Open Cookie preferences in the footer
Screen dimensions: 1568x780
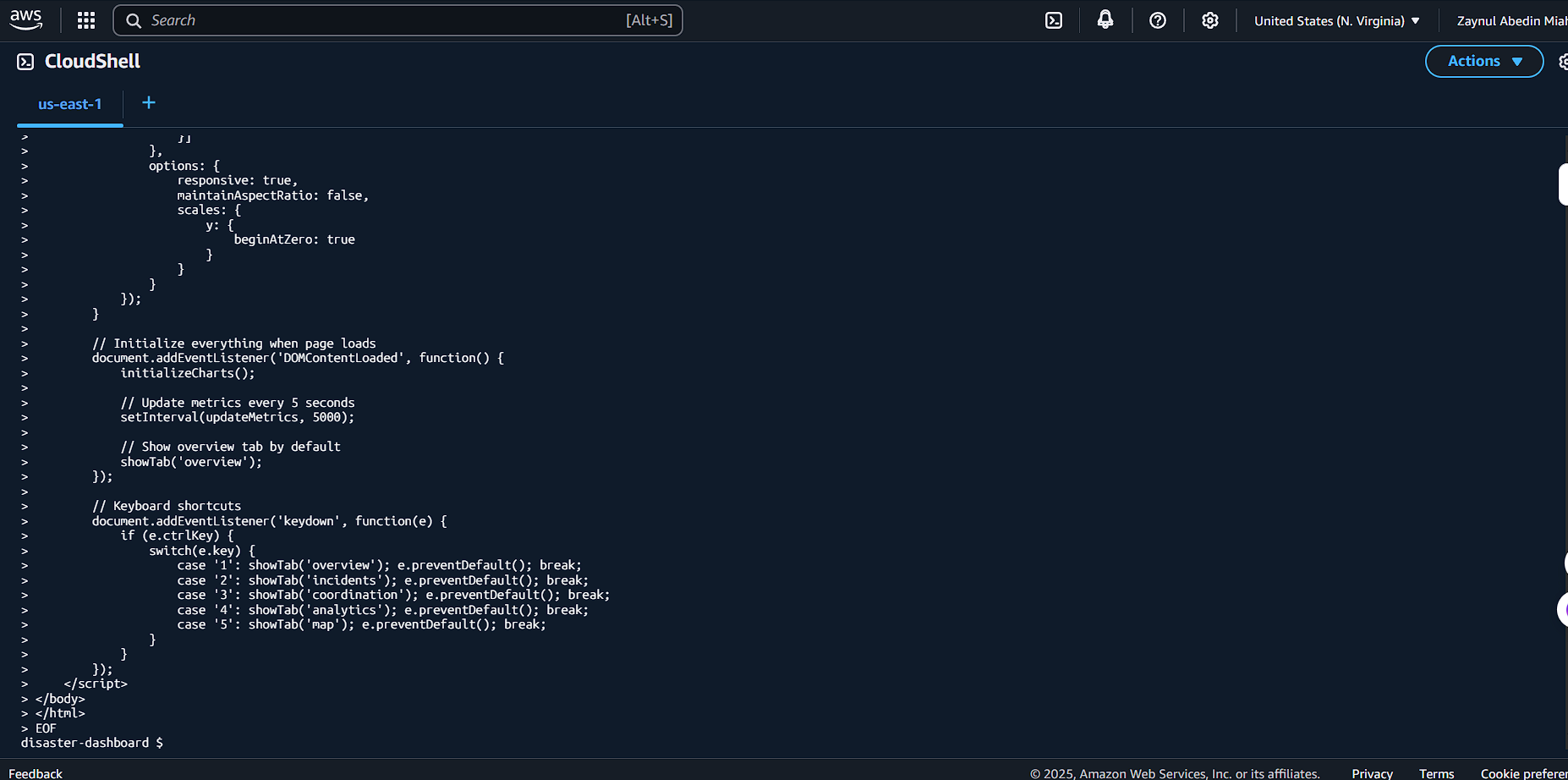pos(1524,773)
